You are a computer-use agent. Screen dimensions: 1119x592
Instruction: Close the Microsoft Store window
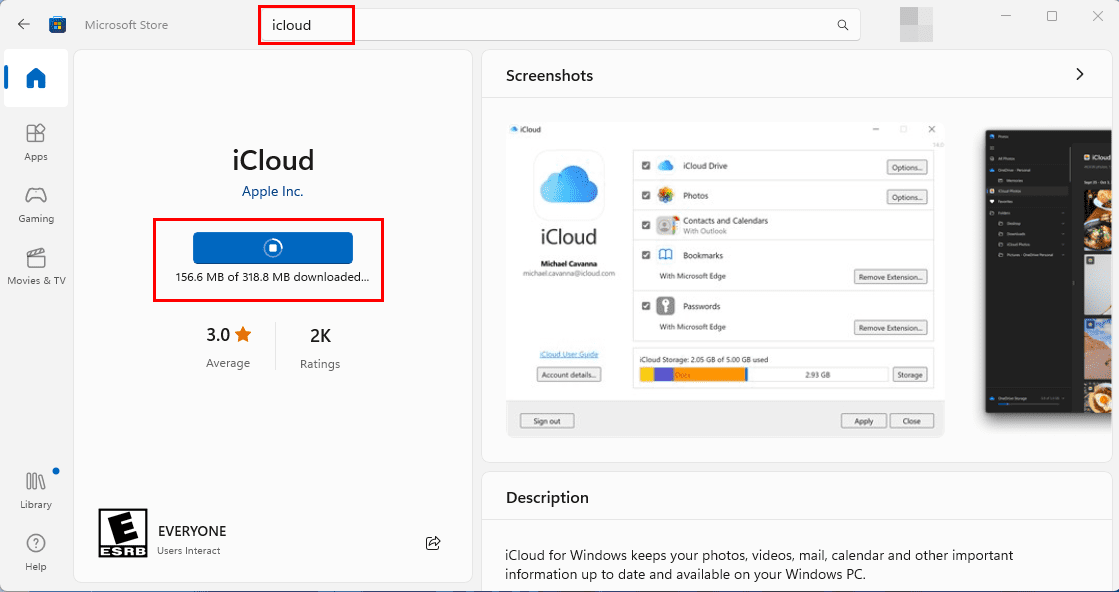click(x=1098, y=16)
